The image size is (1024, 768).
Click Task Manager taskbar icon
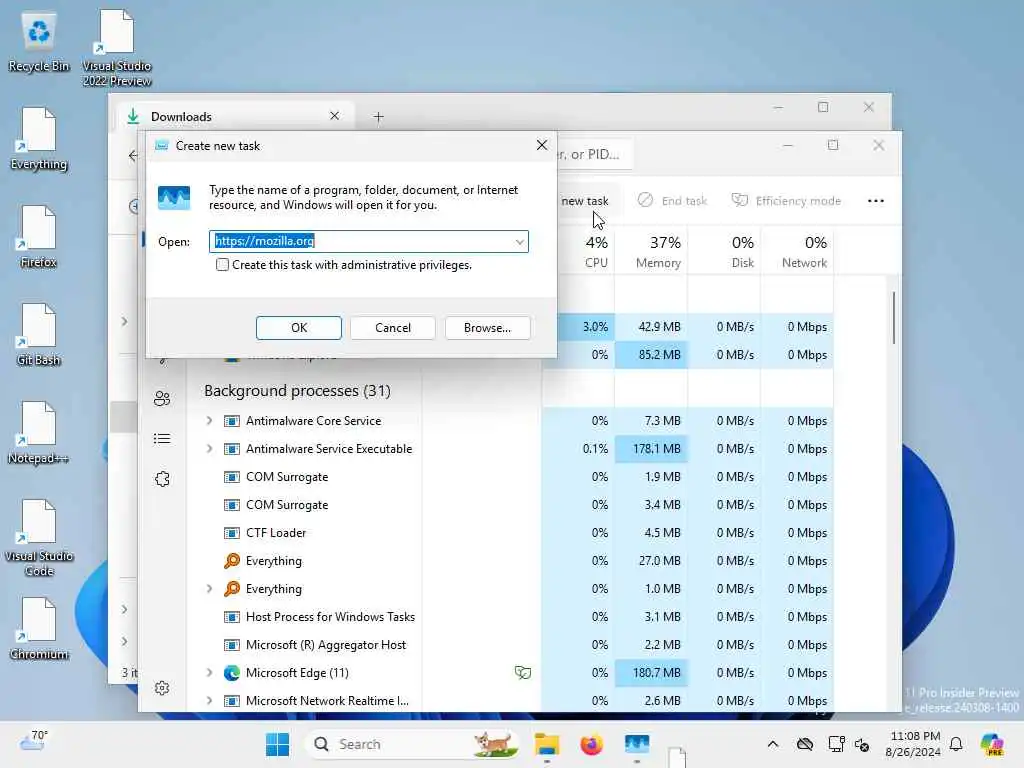pos(637,744)
